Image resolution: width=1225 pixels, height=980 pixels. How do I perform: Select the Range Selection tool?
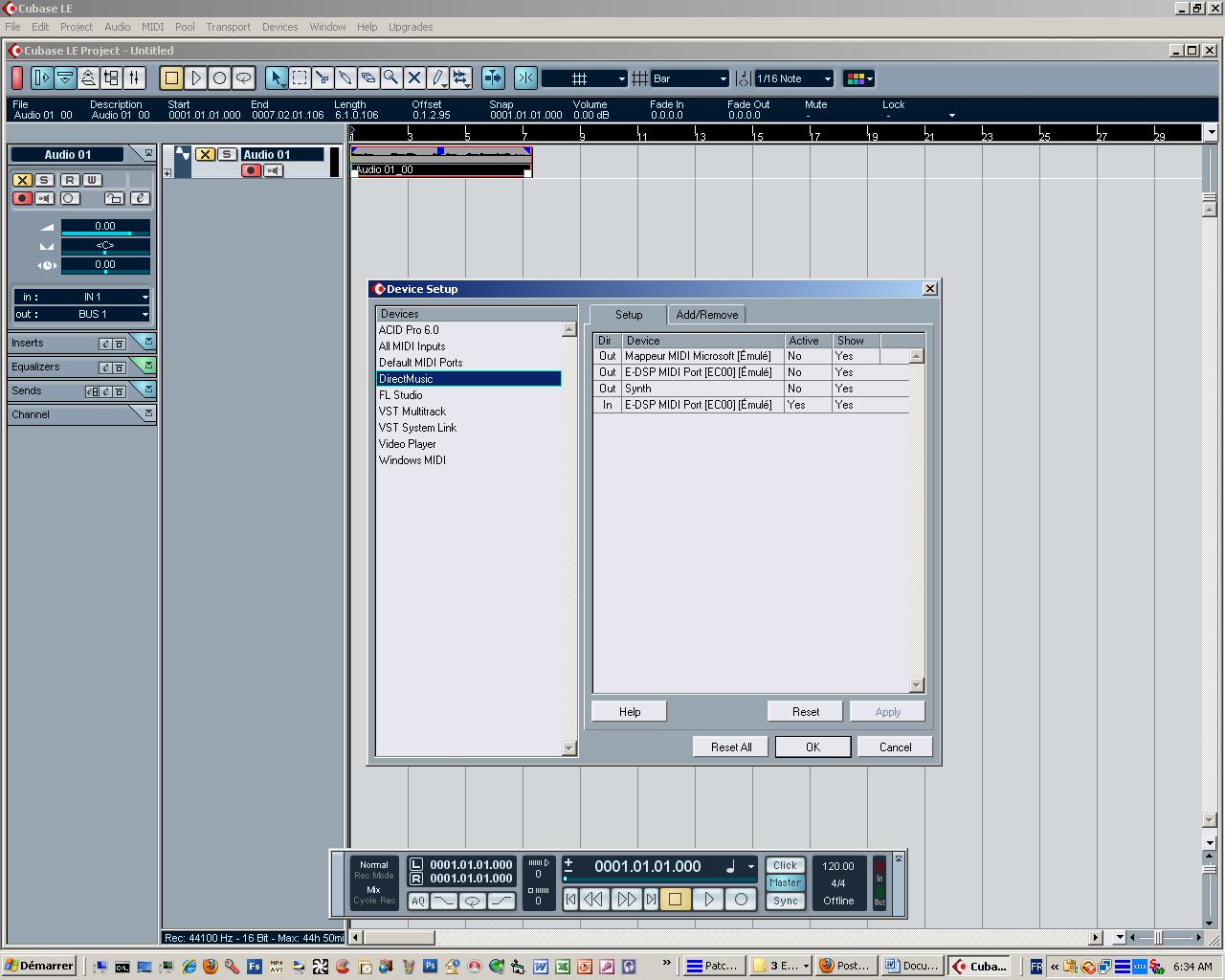point(300,78)
